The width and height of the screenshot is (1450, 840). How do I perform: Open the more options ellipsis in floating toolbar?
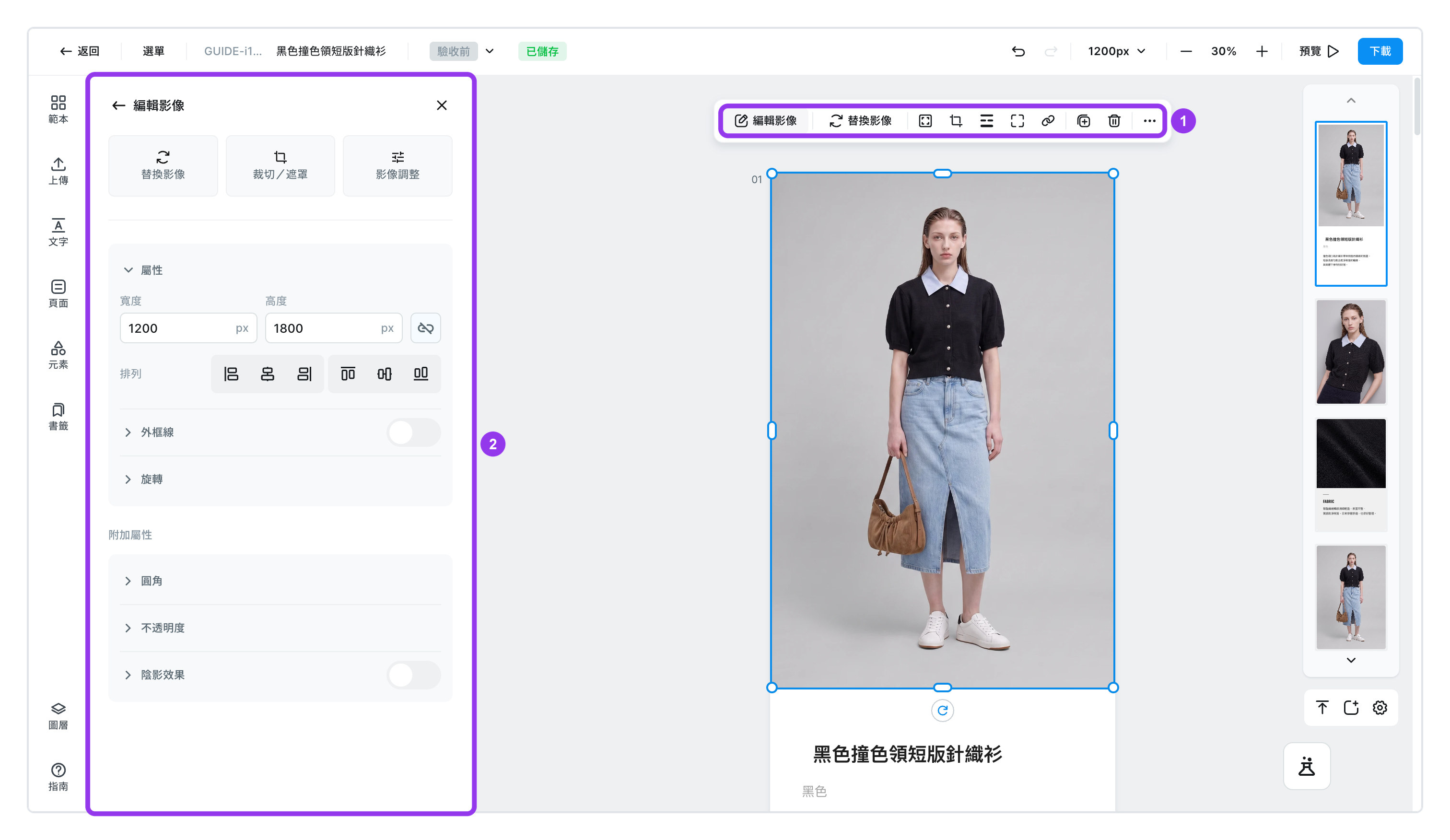pyautogui.click(x=1150, y=121)
